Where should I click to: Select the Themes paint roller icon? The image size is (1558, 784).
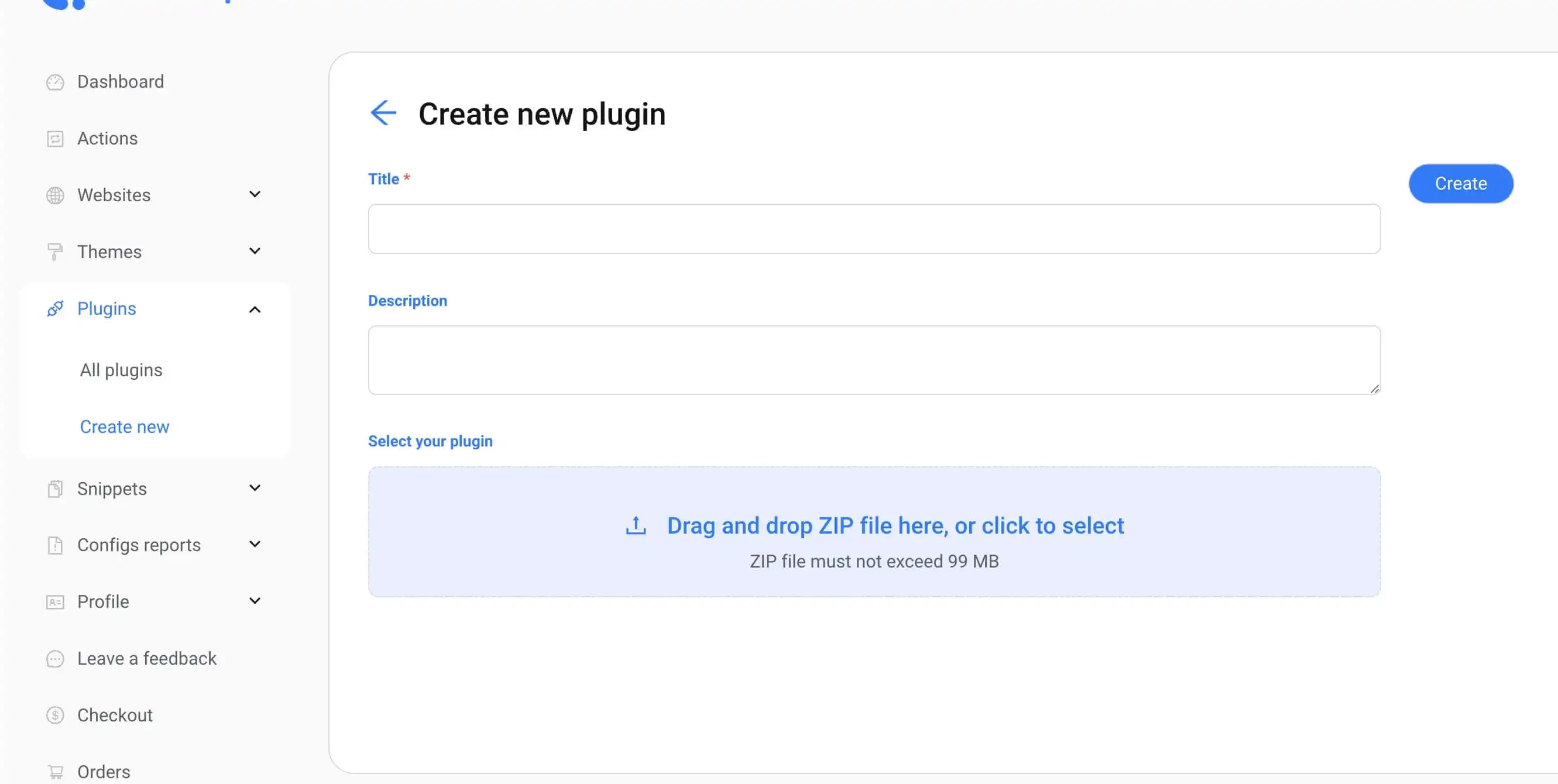coord(55,252)
